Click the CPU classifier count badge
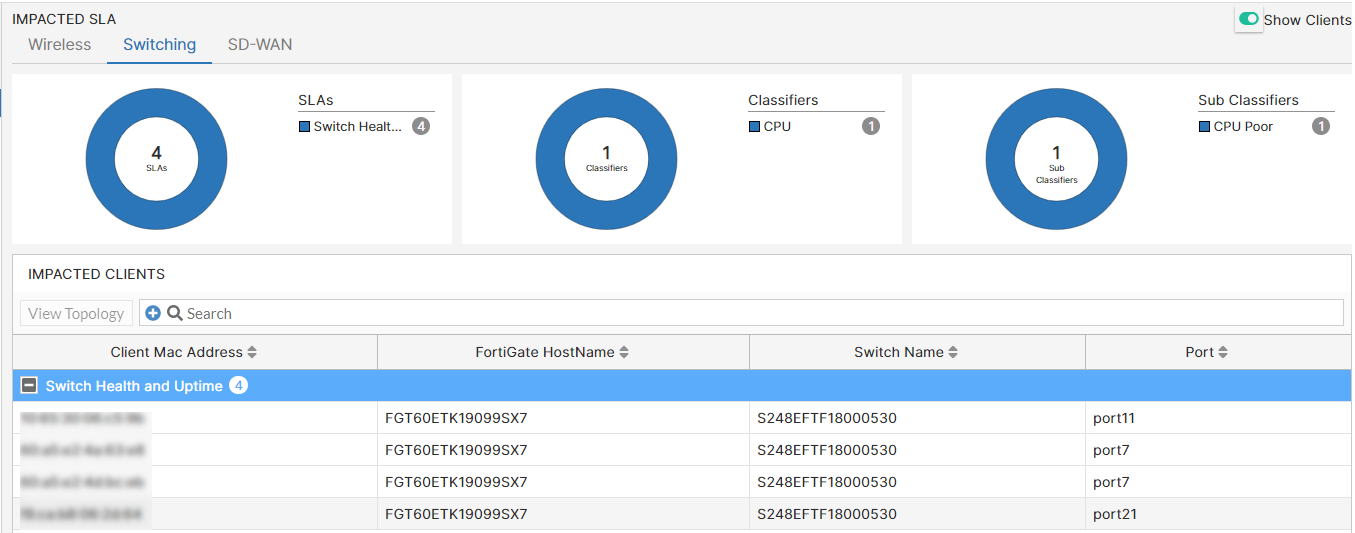 (871, 127)
